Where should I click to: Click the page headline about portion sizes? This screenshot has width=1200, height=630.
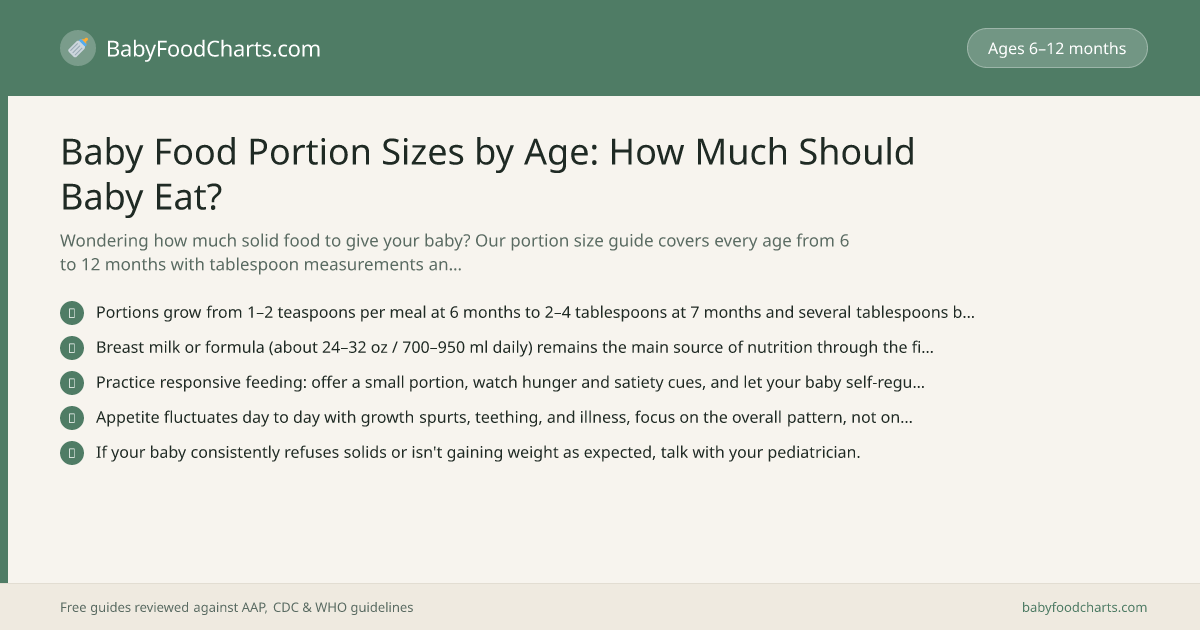click(x=488, y=174)
